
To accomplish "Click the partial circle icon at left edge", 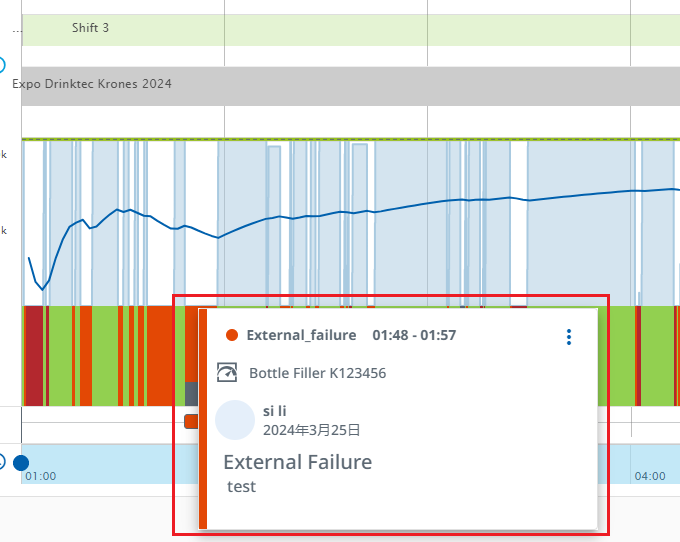I will tap(2, 65).
